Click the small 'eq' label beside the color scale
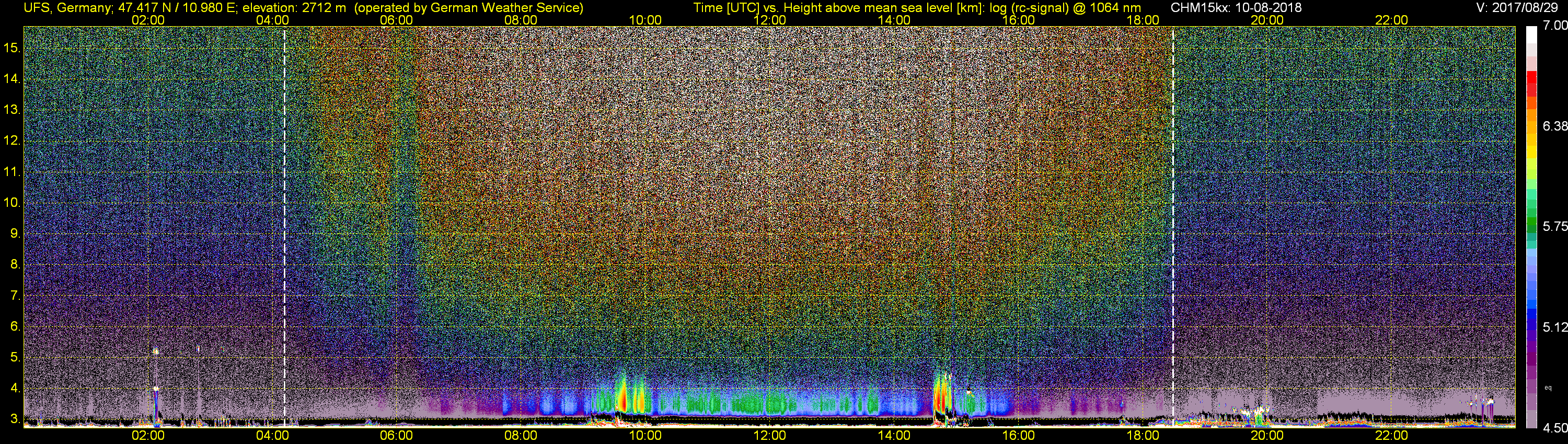The width and height of the screenshot is (1568, 444). [1548, 388]
